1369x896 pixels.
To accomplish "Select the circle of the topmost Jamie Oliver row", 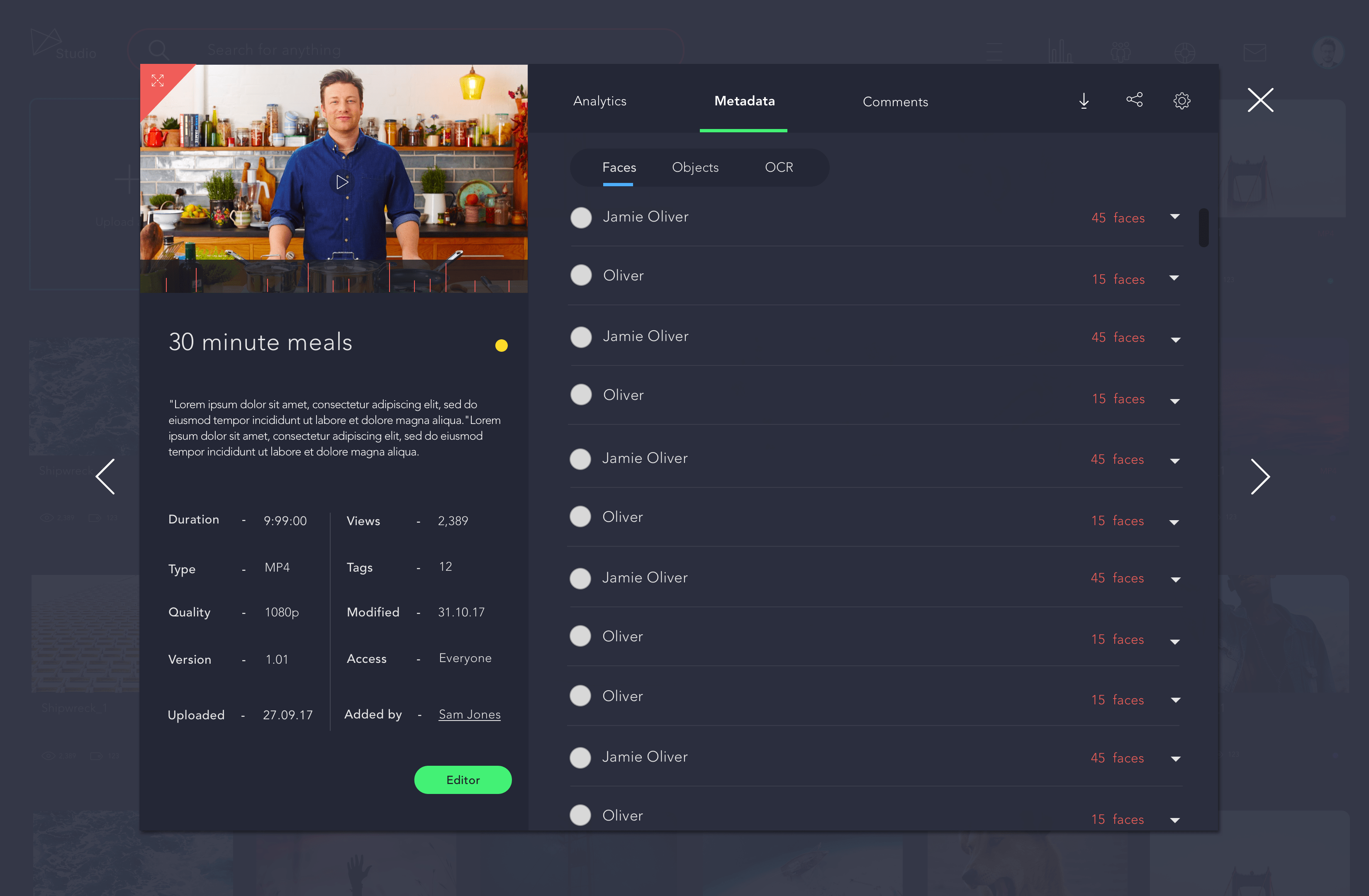I will [x=581, y=217].
